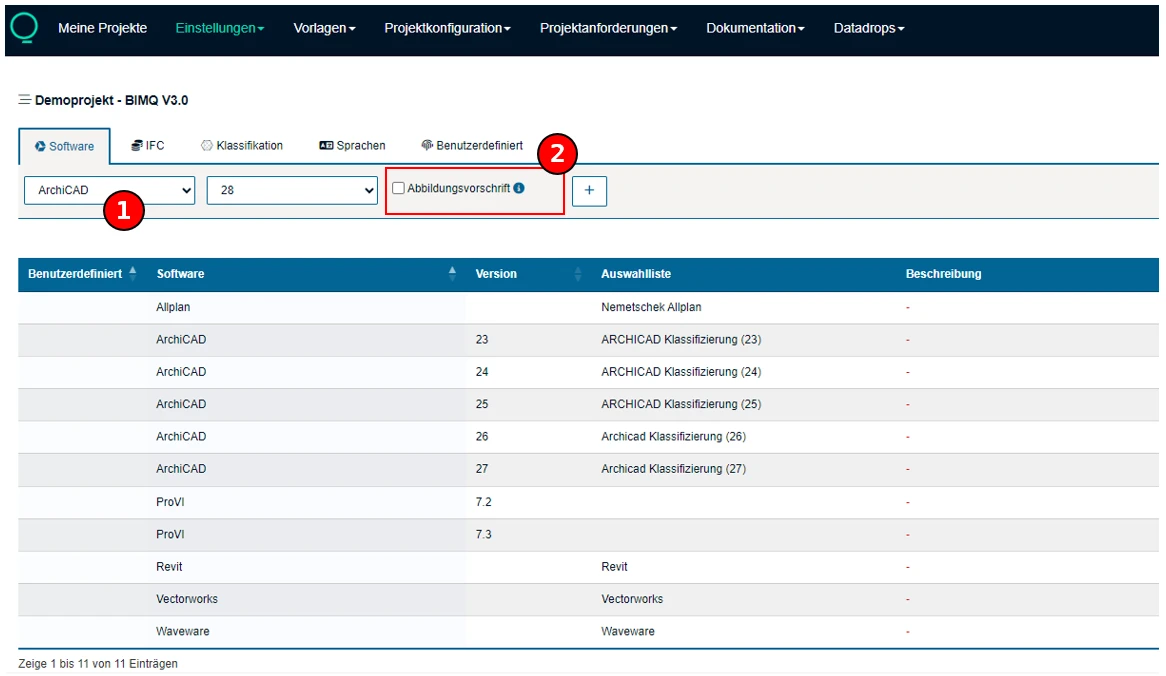The image size is (1166, 676).
Task: Go to Meine Projekte
Action: [103, 28]
